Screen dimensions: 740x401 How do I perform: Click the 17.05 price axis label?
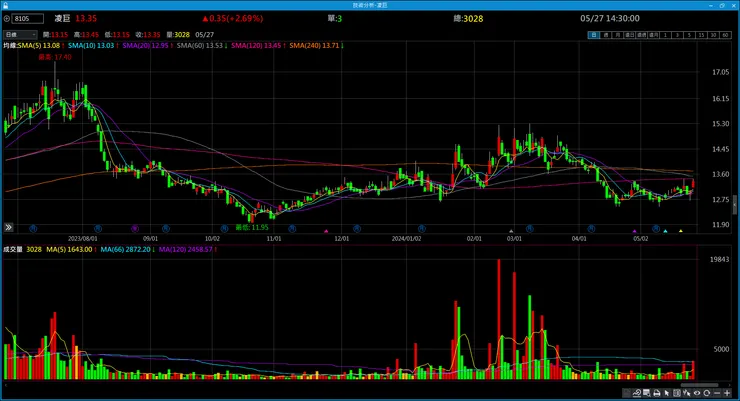pyautogui.click(x=721, y=72)
